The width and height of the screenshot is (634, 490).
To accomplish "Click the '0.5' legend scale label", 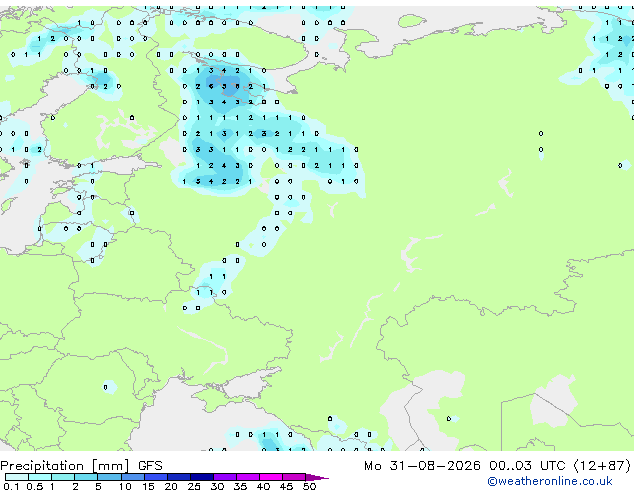I will pos(34,486).
